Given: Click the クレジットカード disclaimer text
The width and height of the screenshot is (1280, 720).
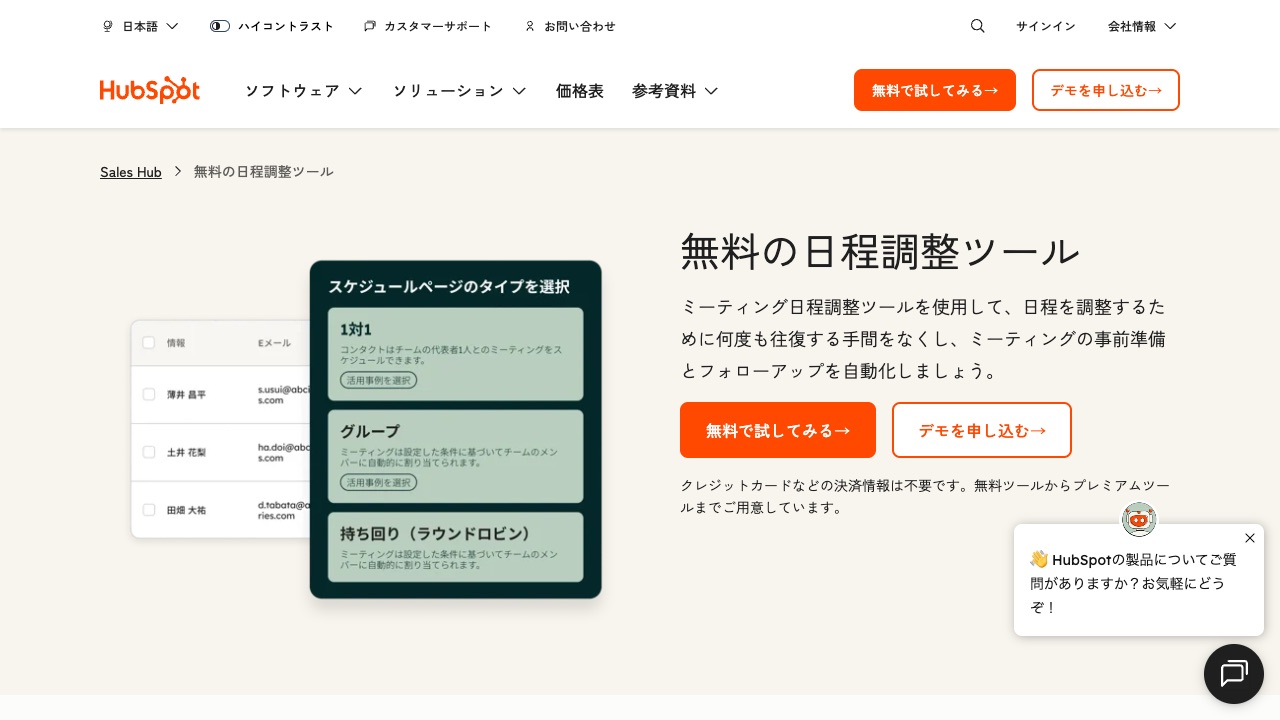Looking at the screenshot, I should pos(925,496).
